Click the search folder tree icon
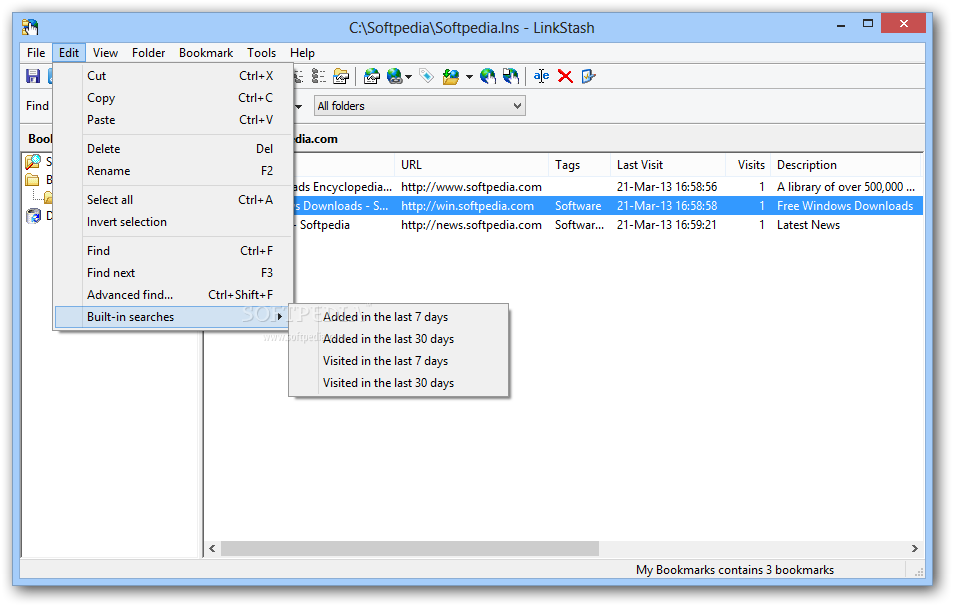Screen dimensions: 953x606 click(x=33, y=162)
